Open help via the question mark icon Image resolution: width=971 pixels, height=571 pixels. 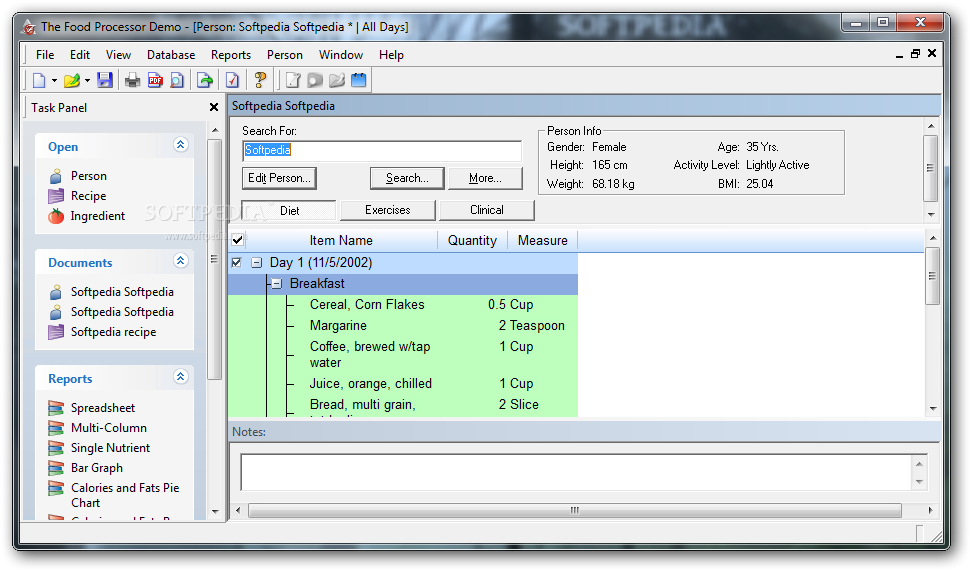tap(260, 80)
